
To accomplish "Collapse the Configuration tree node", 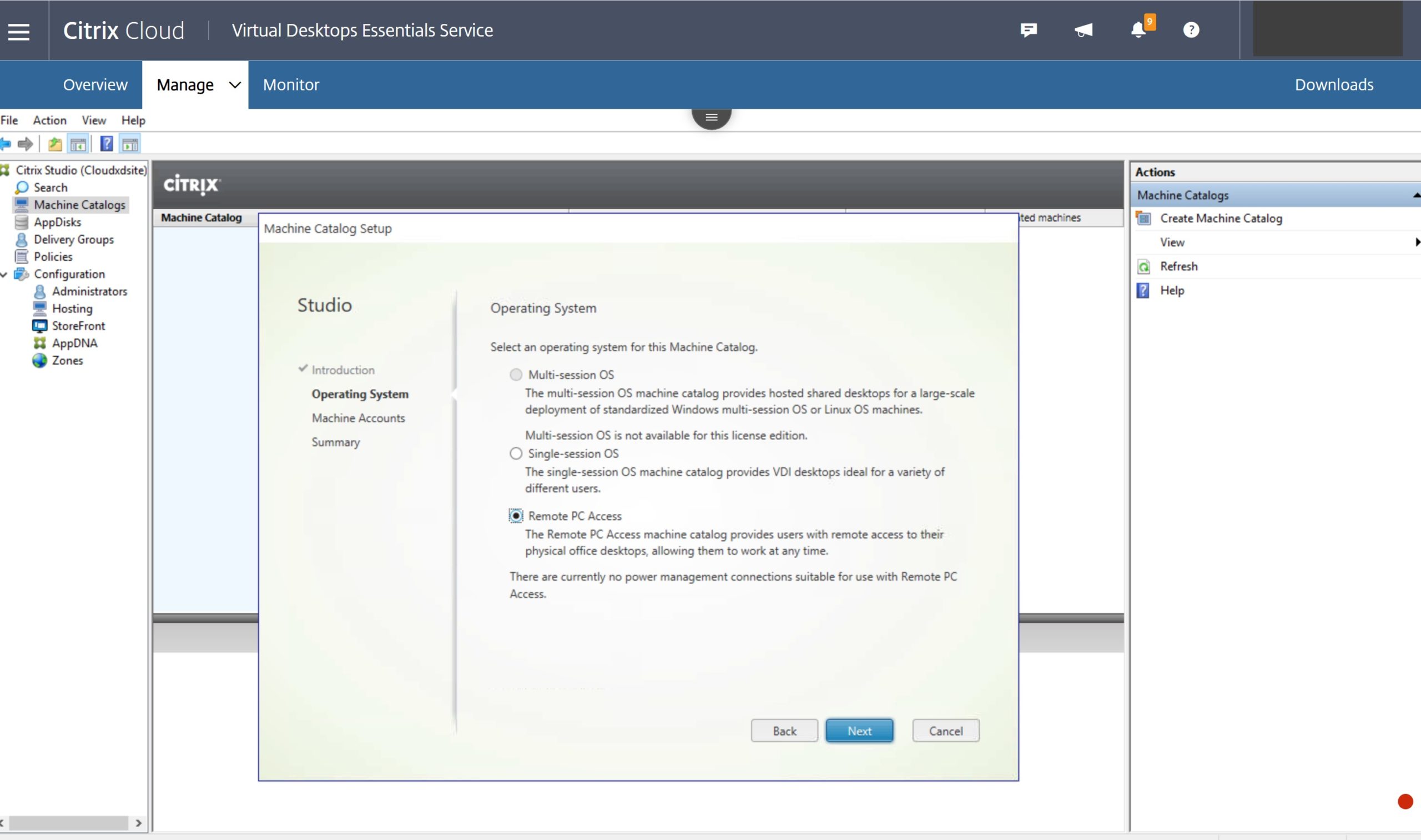I will 4,275.
